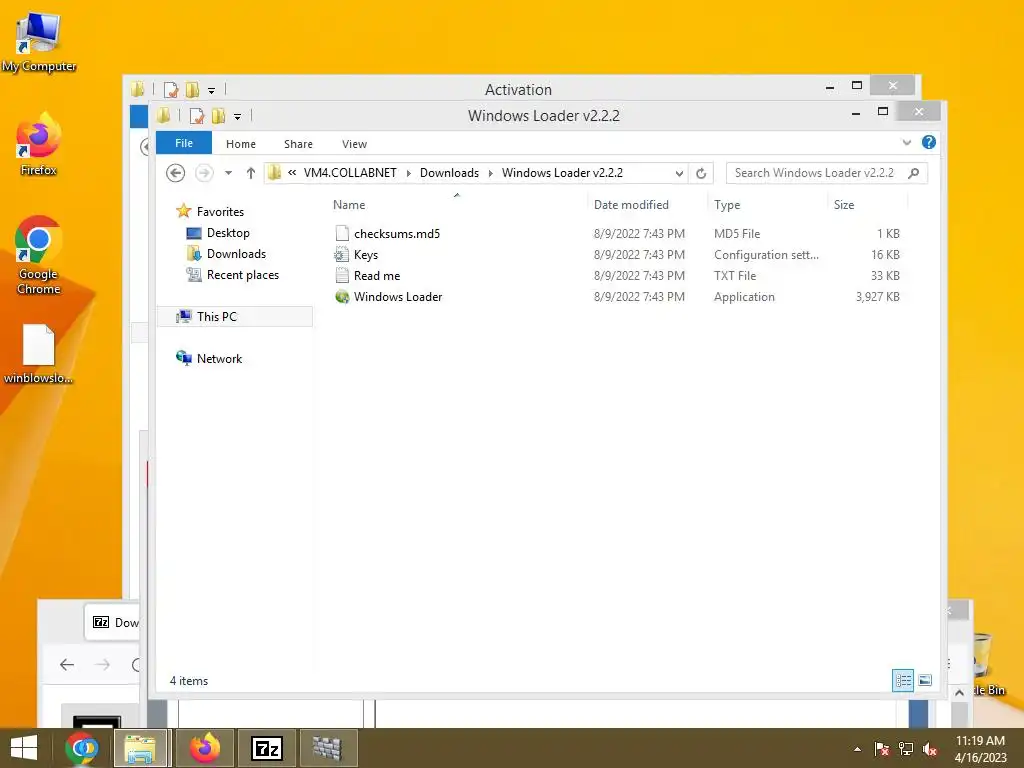
Task: Open My Computer desktop shortcut
Action: click(x=39, y=42)
